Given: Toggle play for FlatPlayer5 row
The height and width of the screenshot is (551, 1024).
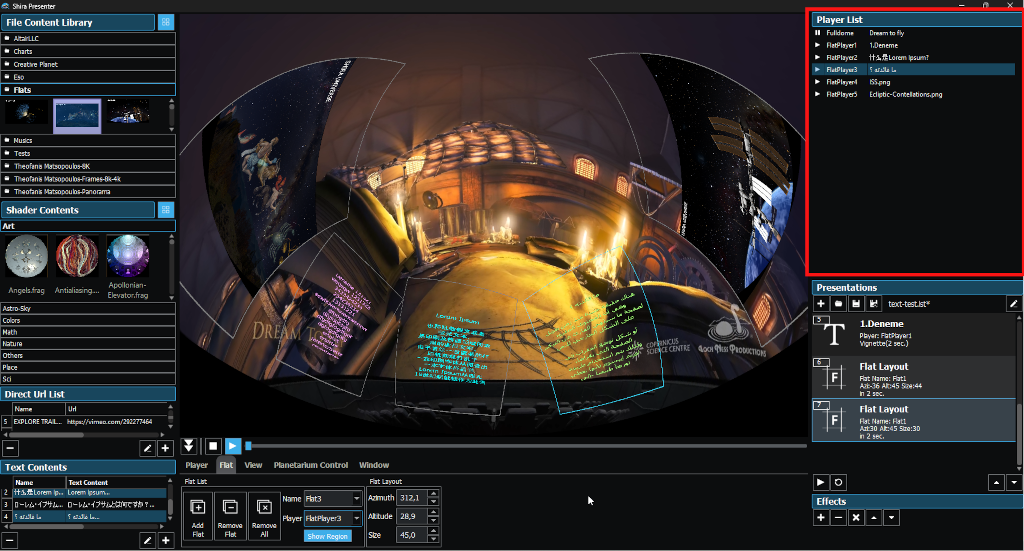Looking at the screenshot, I should (818, 95).
